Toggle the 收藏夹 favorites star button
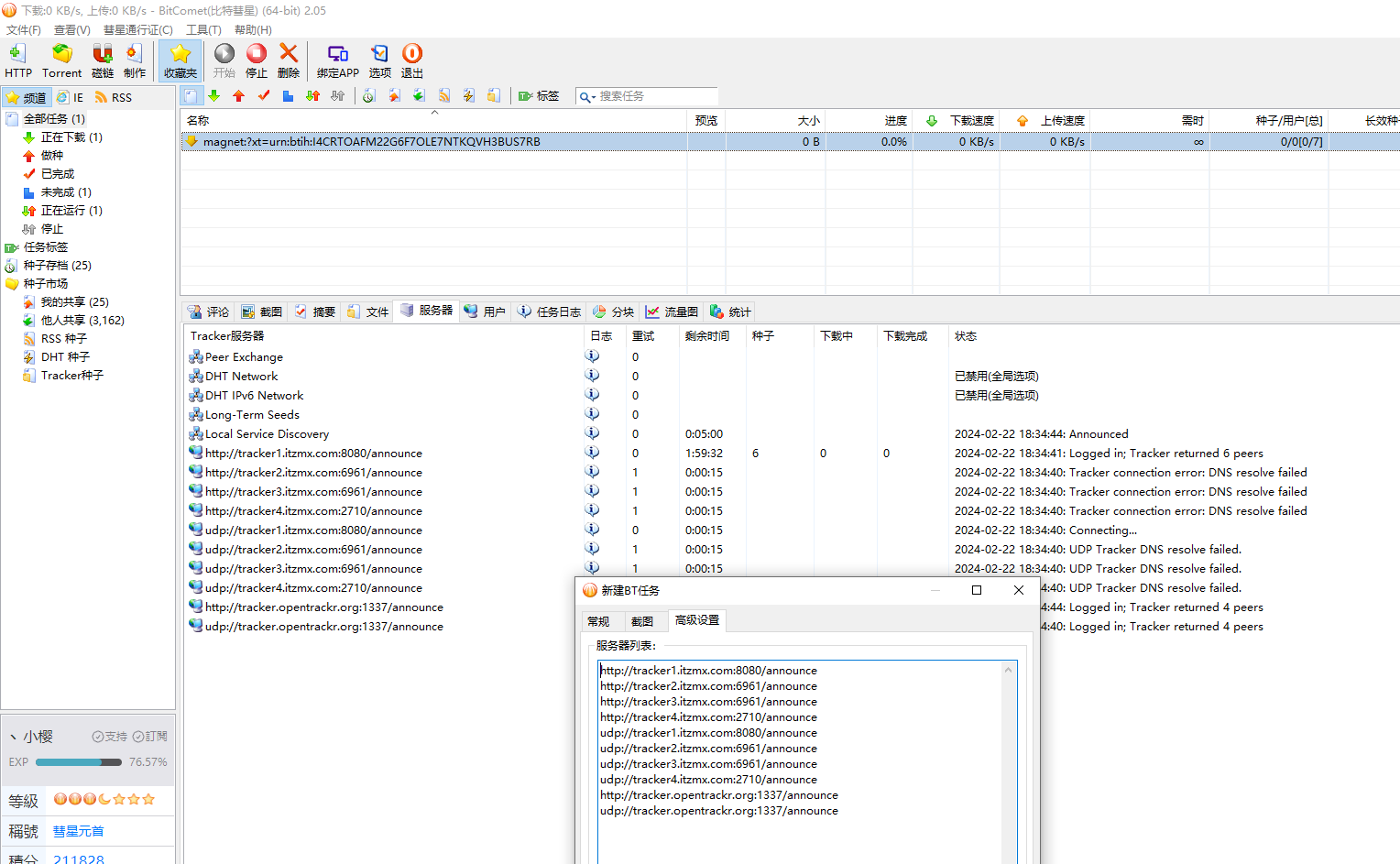This screenshot has height=864, width=1400. pos(180,60)
